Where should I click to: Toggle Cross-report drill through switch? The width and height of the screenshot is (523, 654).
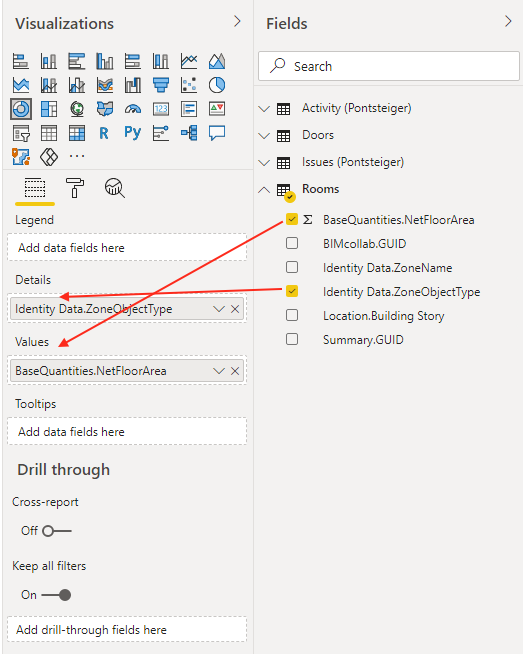click(57, 531)
